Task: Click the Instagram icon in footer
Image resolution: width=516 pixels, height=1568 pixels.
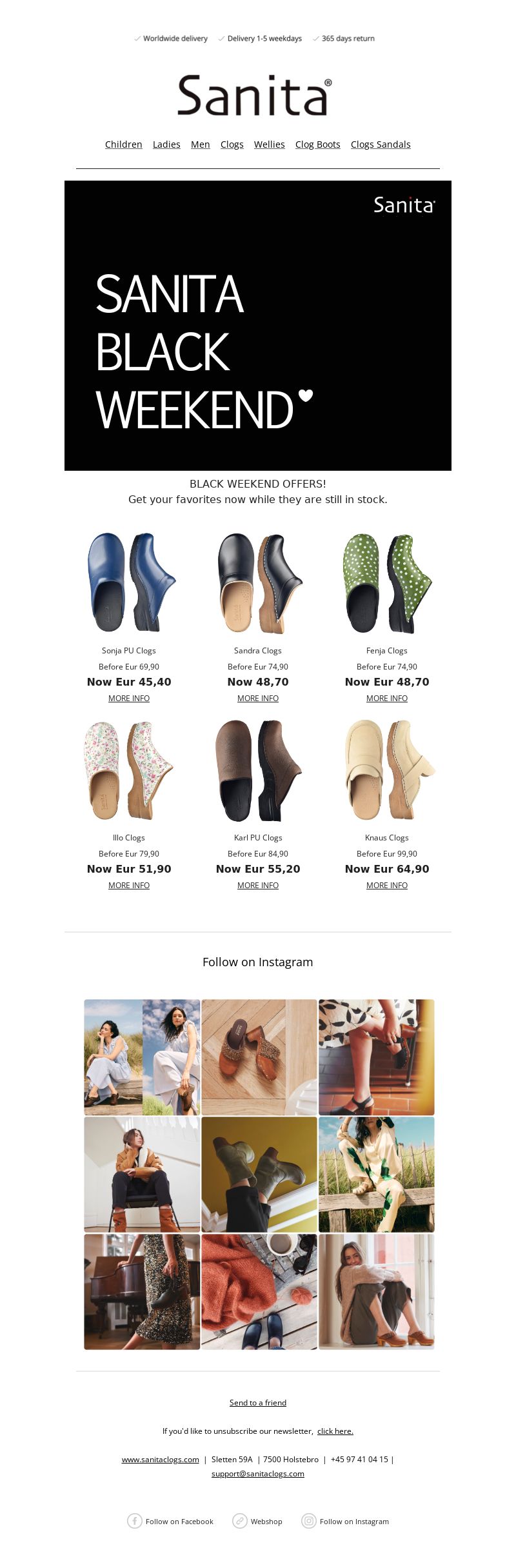Action: tap(309, 1521)
